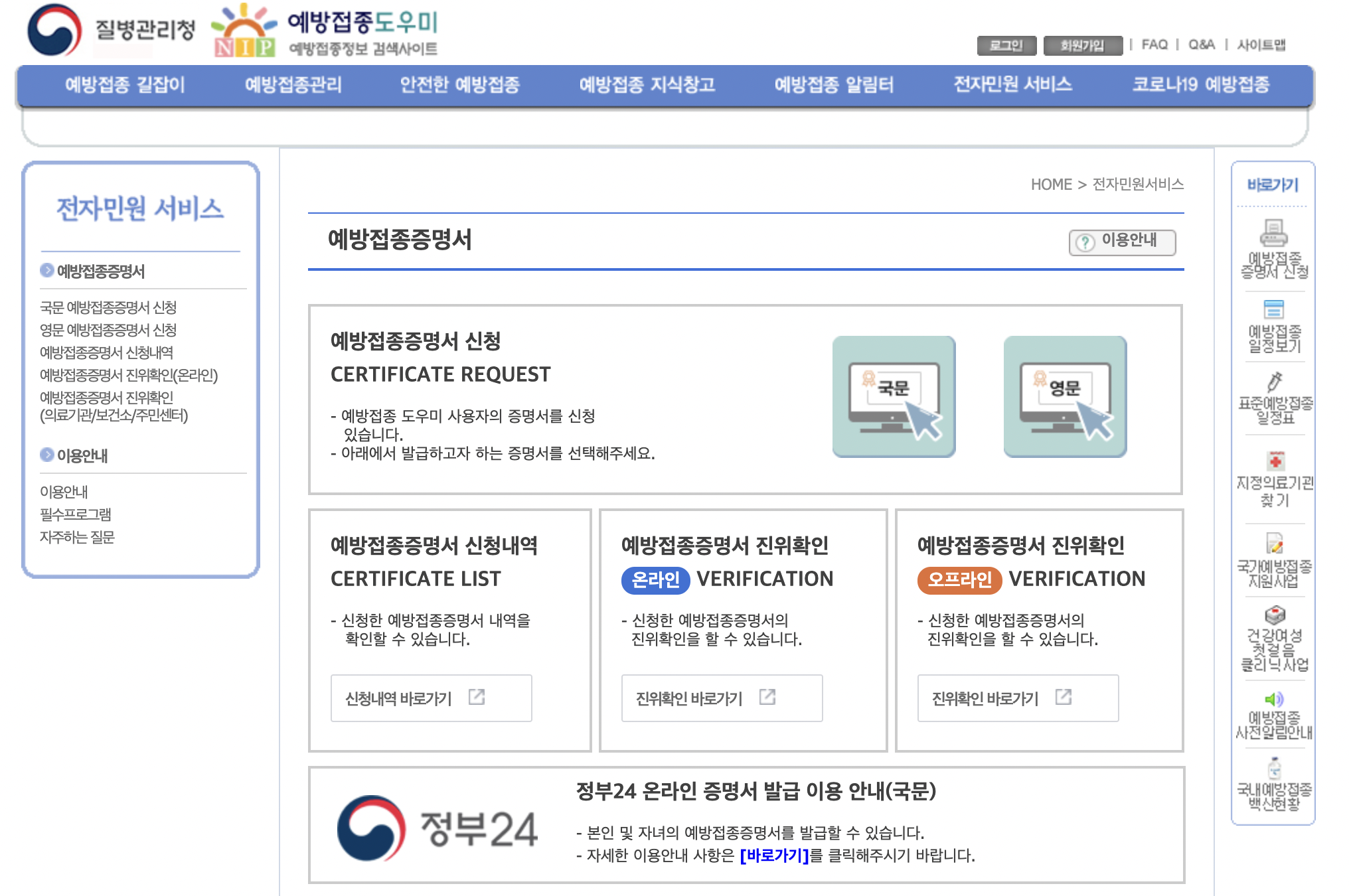
Task: Open 국가예방접종 지원사업 shortcut icon
Action: (1274, 544)
